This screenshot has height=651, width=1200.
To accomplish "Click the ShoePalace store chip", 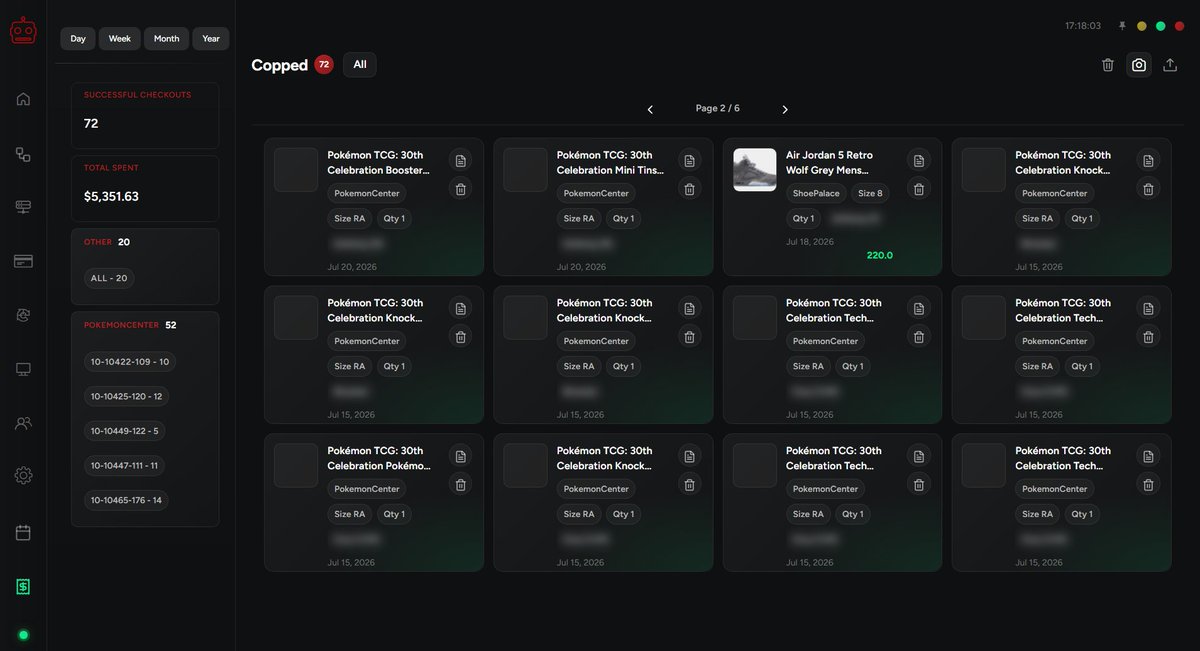I will [x=816, y=193].
